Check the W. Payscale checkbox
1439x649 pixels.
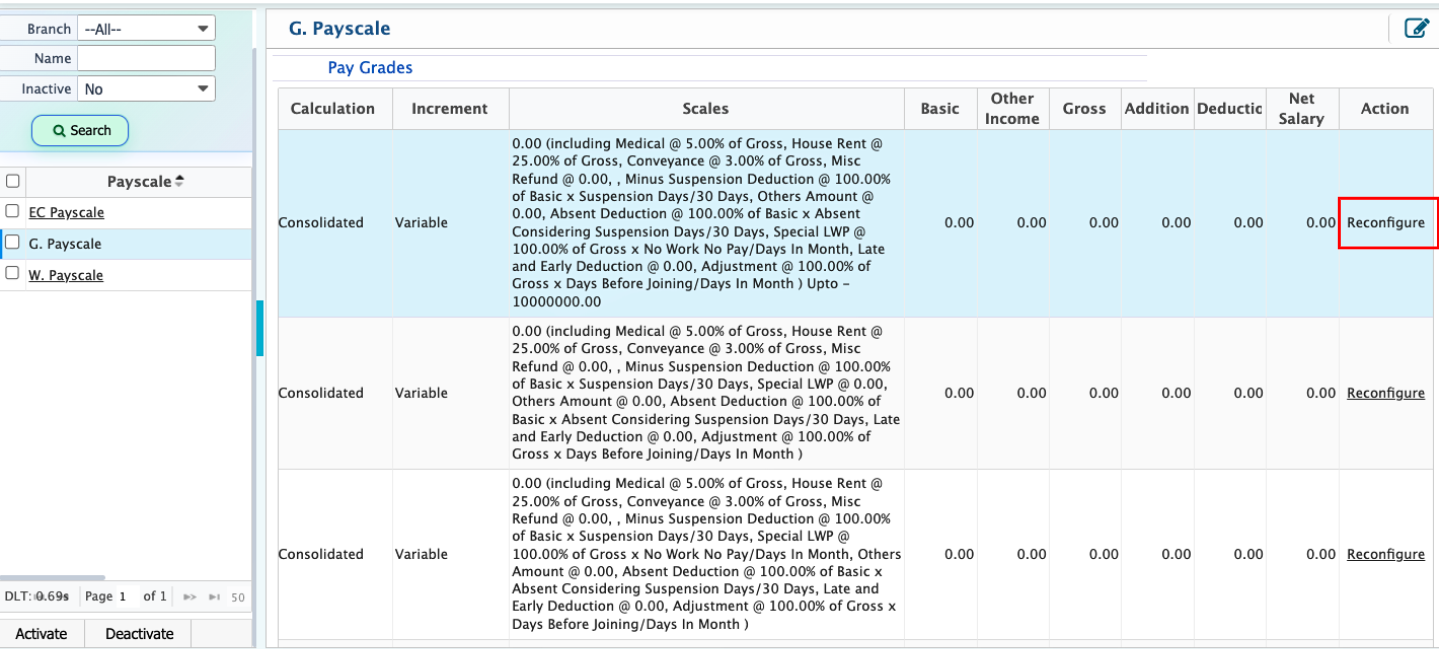click(13, 274)
